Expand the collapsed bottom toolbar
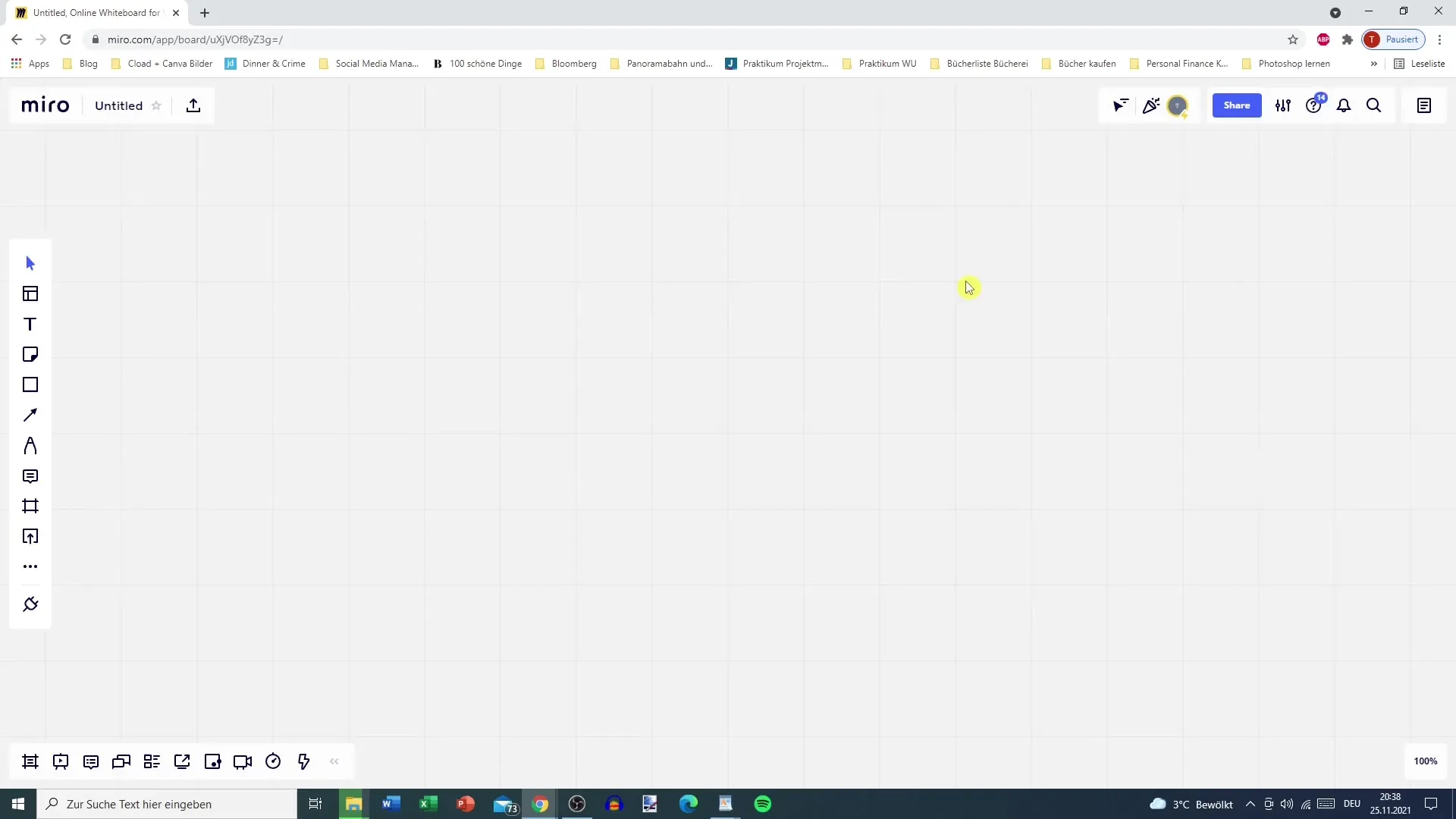Viewport: 1456px width, 819px height. (334, 761)
